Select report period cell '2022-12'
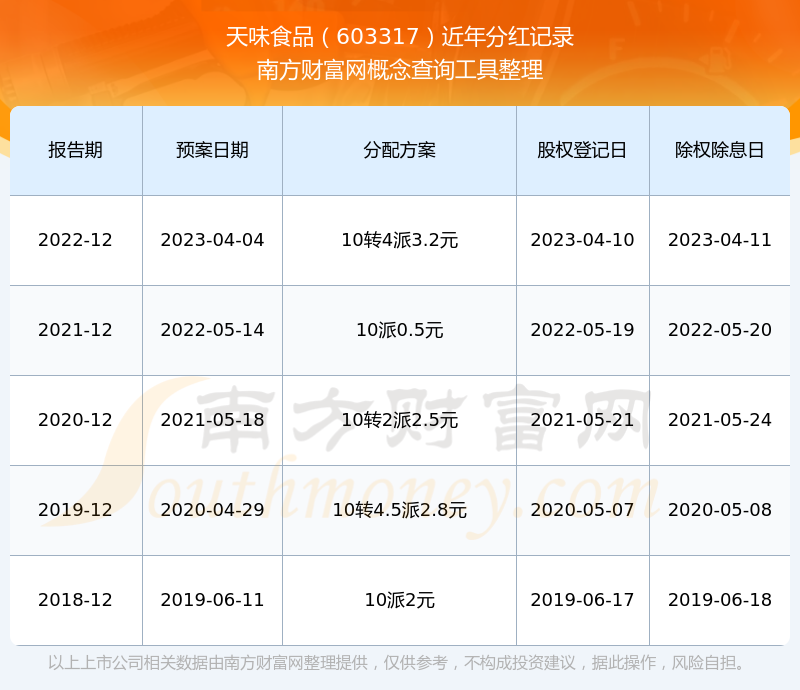Screen dimensions: 800x690 click(x=76, y=240)
